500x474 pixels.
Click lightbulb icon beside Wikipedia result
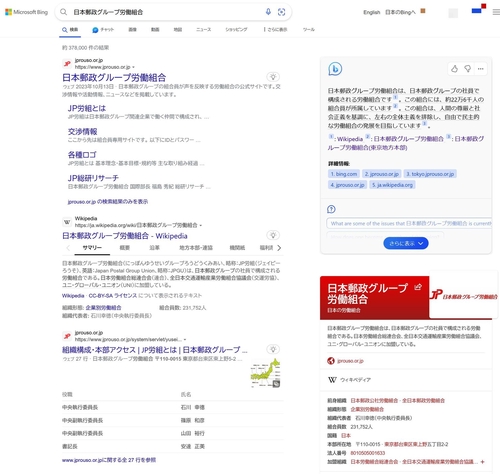(273, 235)
